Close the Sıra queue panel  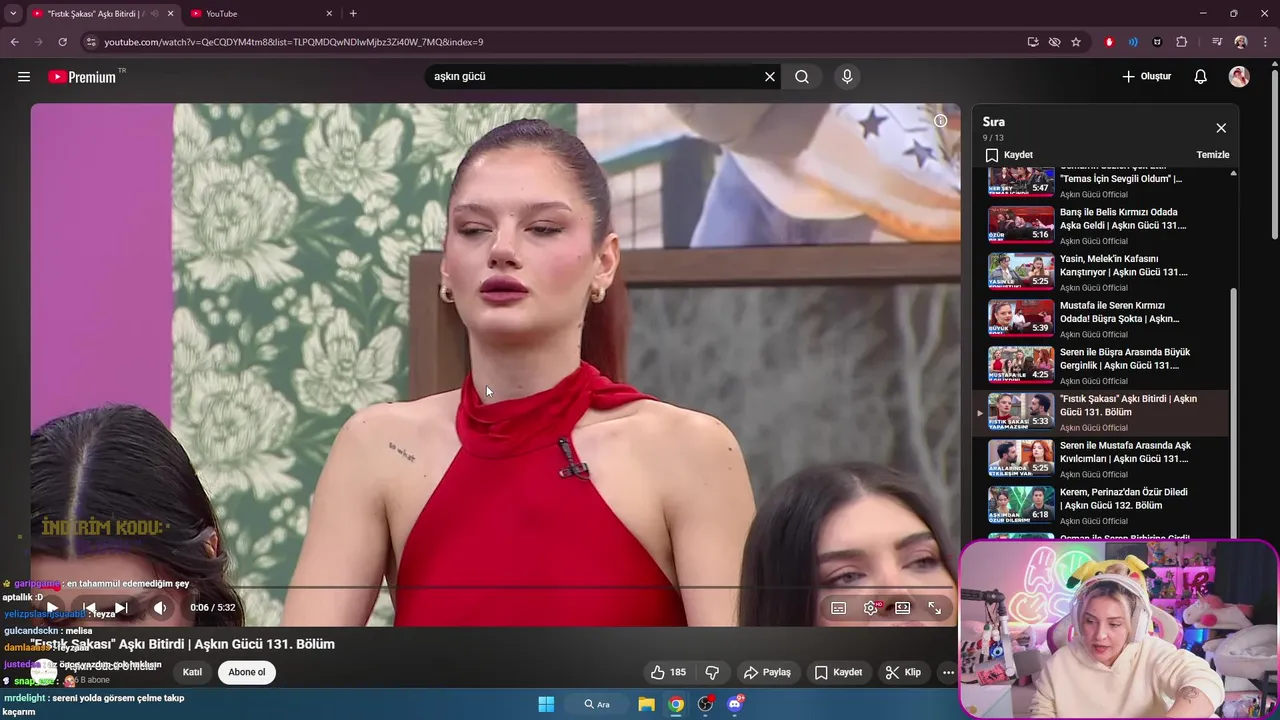1221,128
